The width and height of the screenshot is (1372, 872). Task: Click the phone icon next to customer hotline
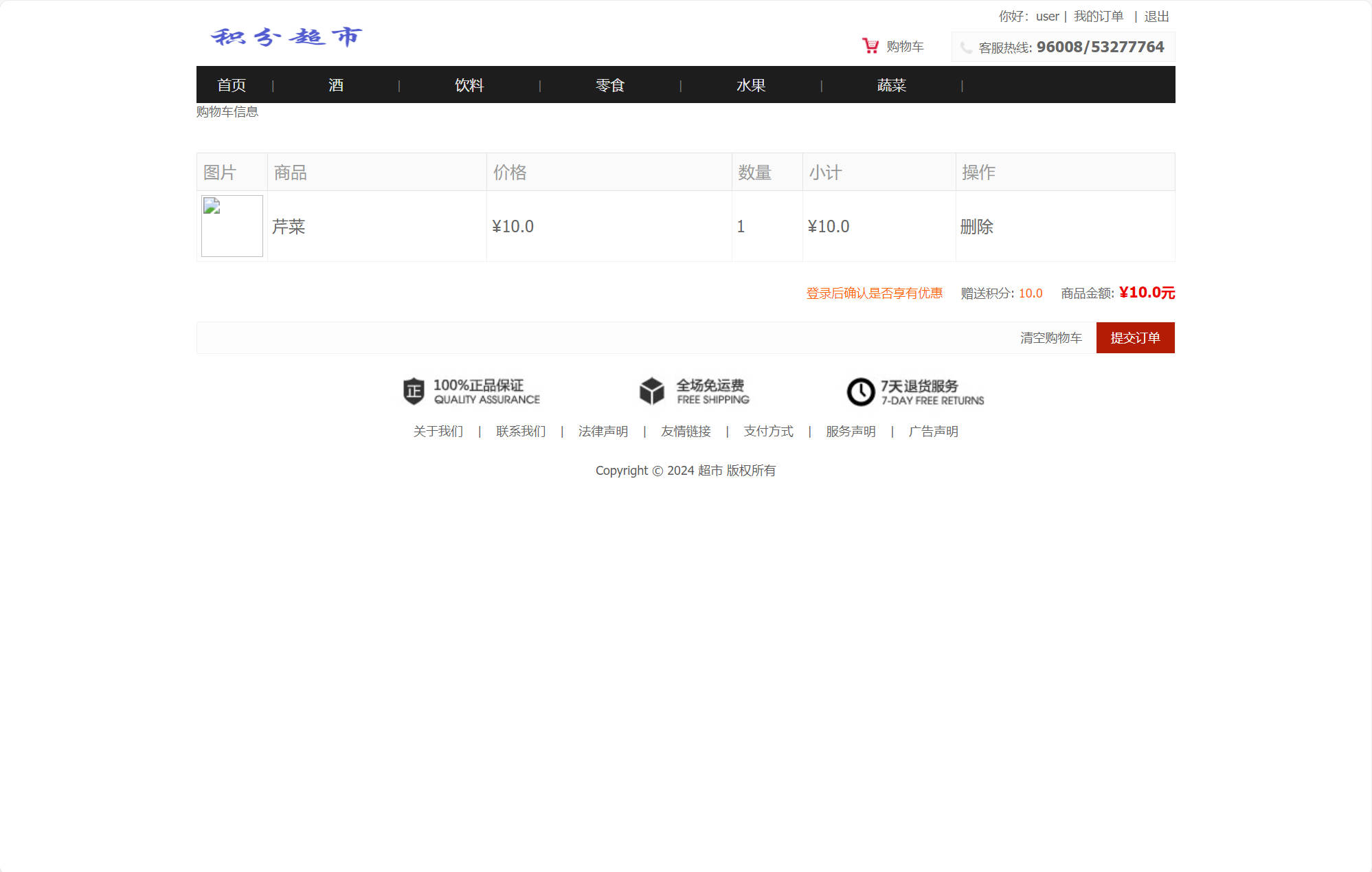tap(967, 47)
